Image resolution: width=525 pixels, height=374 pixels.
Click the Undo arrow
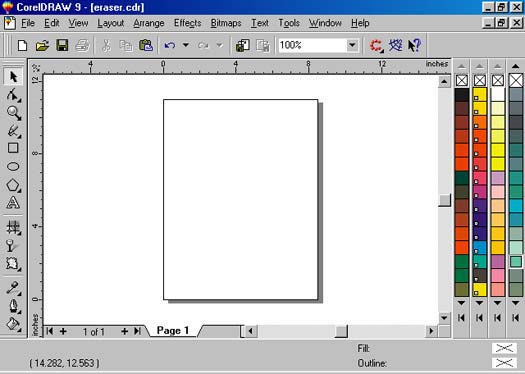click(170, 45)
